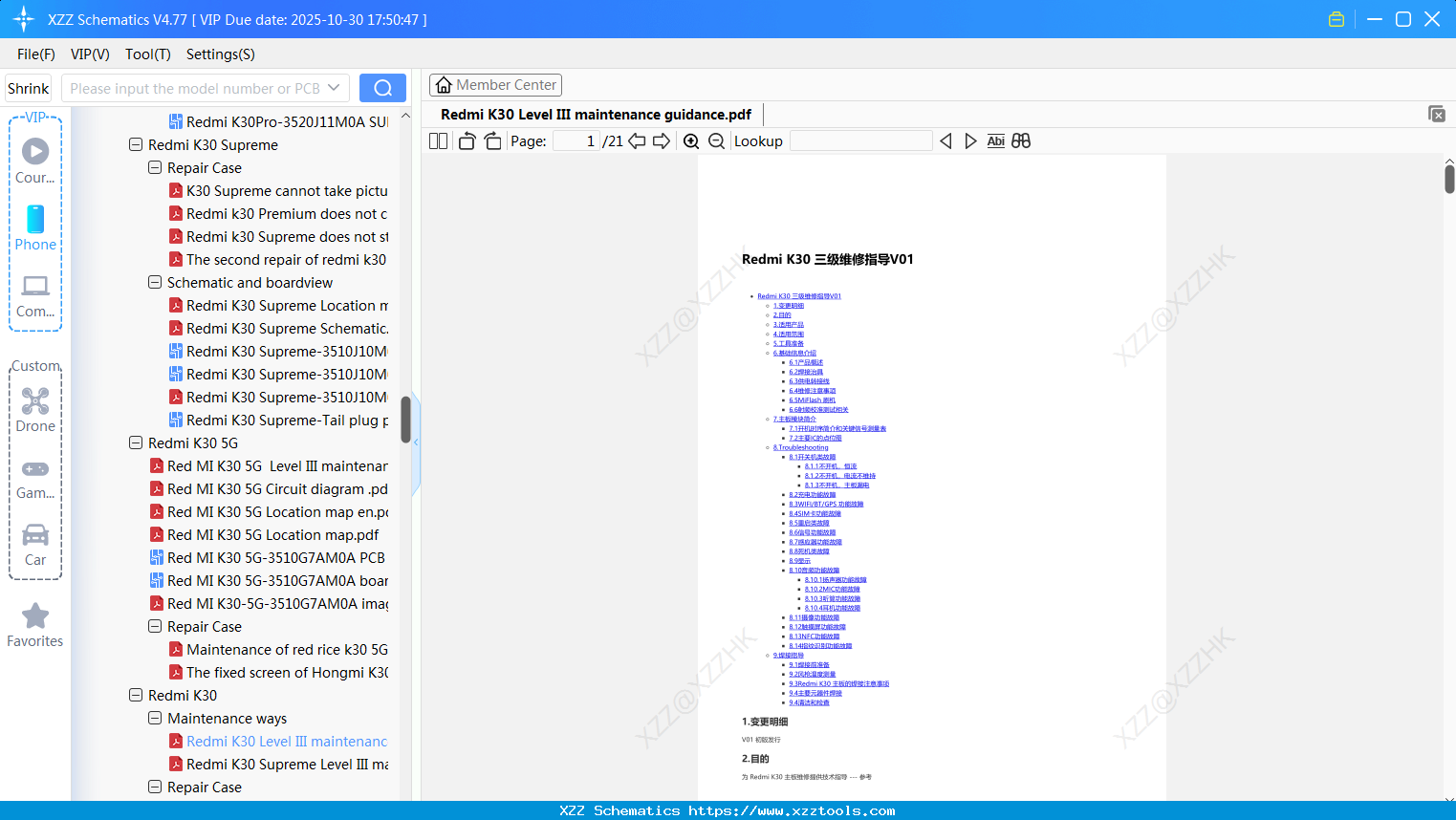This screenshot has height=820, width=1456.
Task: Click the yellow briefcase icon in title bar
Action: (1336, 19)
